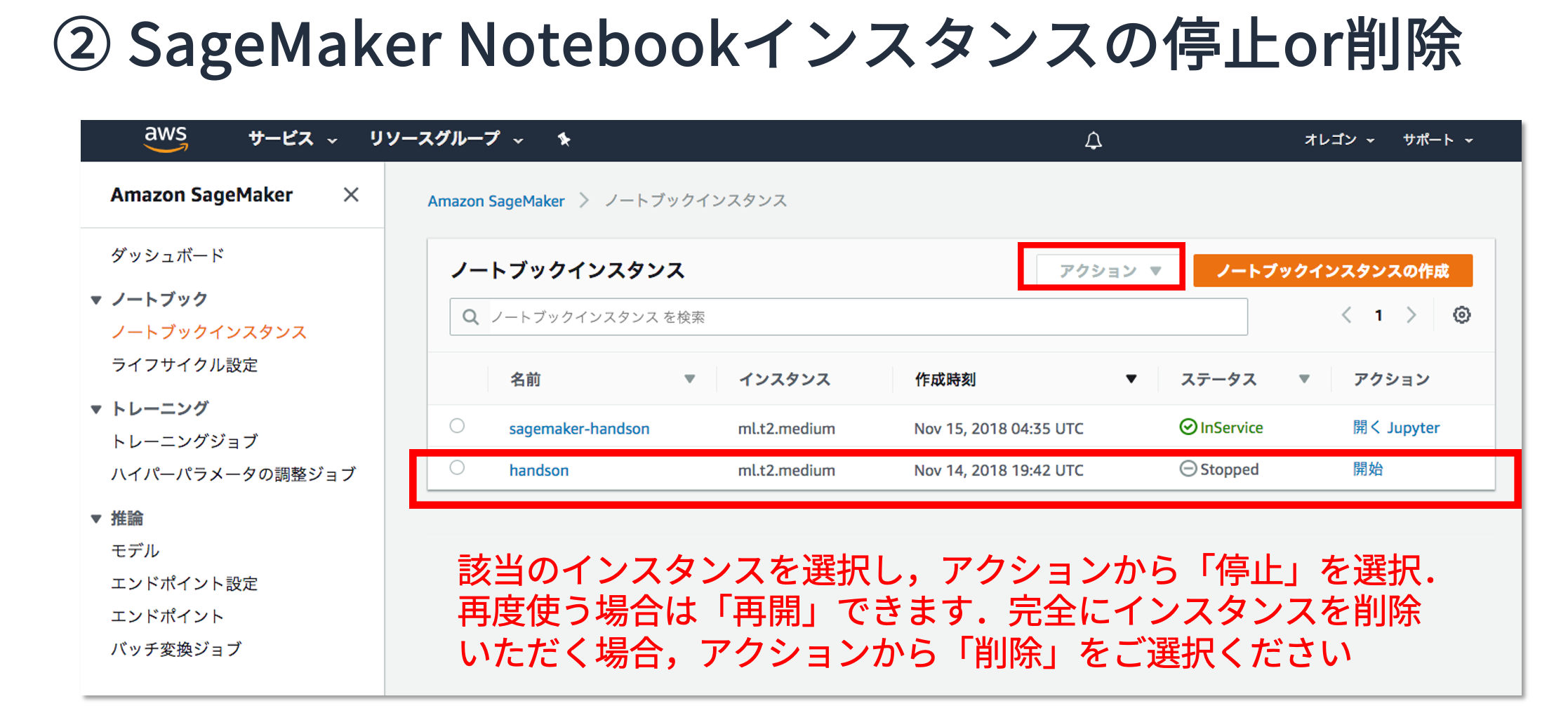The height and width of the screenshot is (727, 1568).
Task: Open ハイパーパラメータの調整ジョブ in sidebar
Action: point(234,474)
